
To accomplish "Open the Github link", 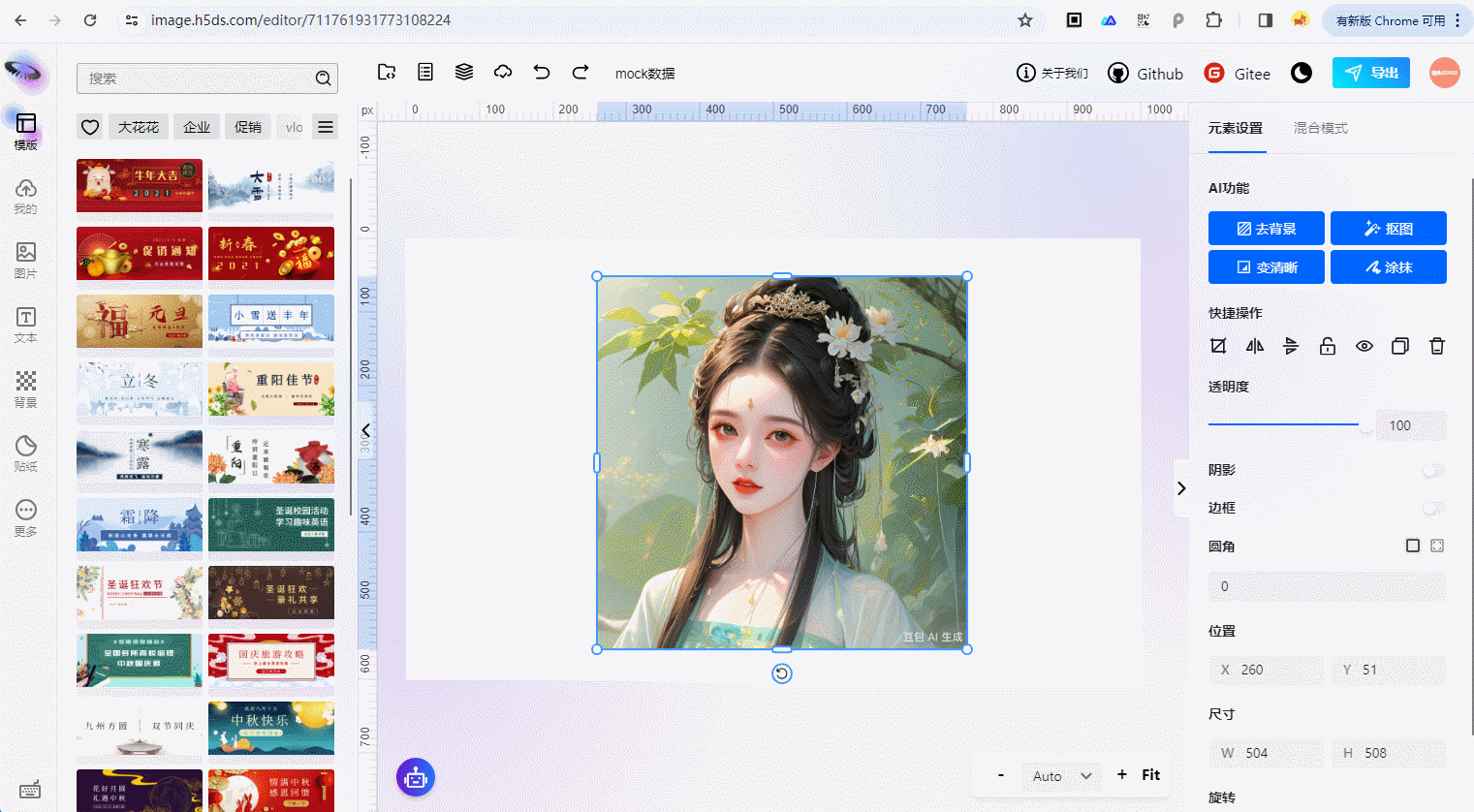I will coord(1145,74).
